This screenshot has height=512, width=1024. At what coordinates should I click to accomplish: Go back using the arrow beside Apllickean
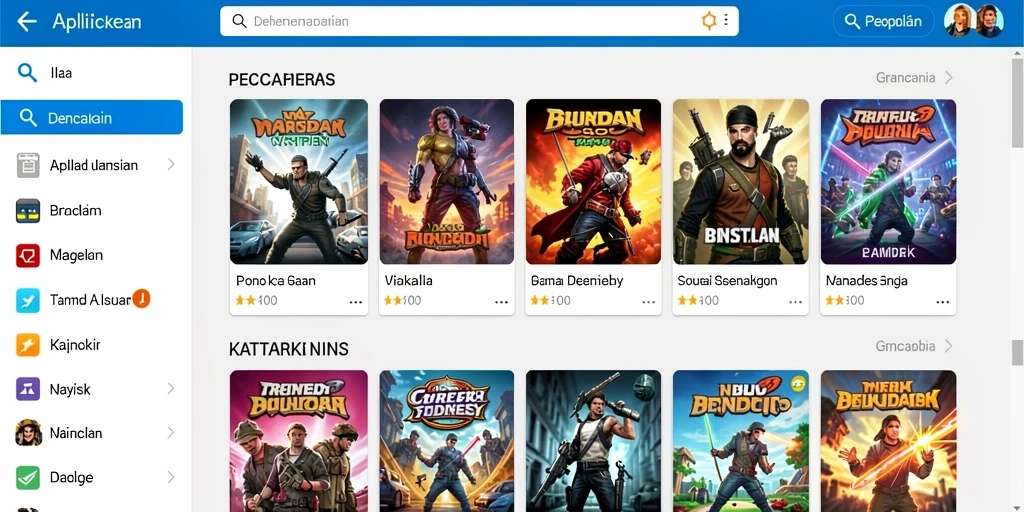tap(26, 22)
